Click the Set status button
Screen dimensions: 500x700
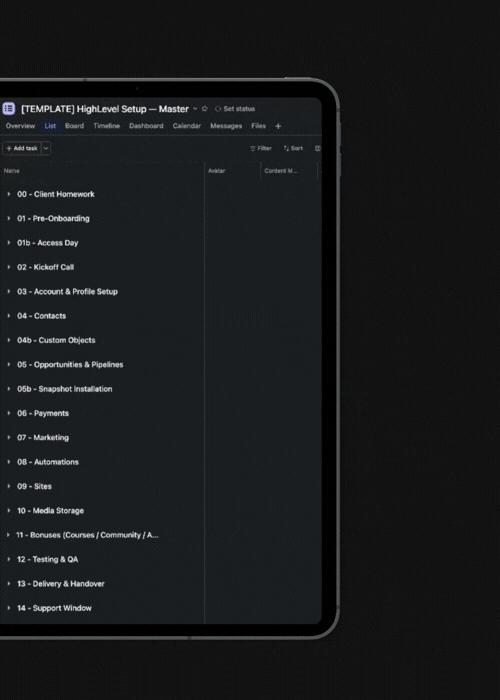(x=235, y=108)
